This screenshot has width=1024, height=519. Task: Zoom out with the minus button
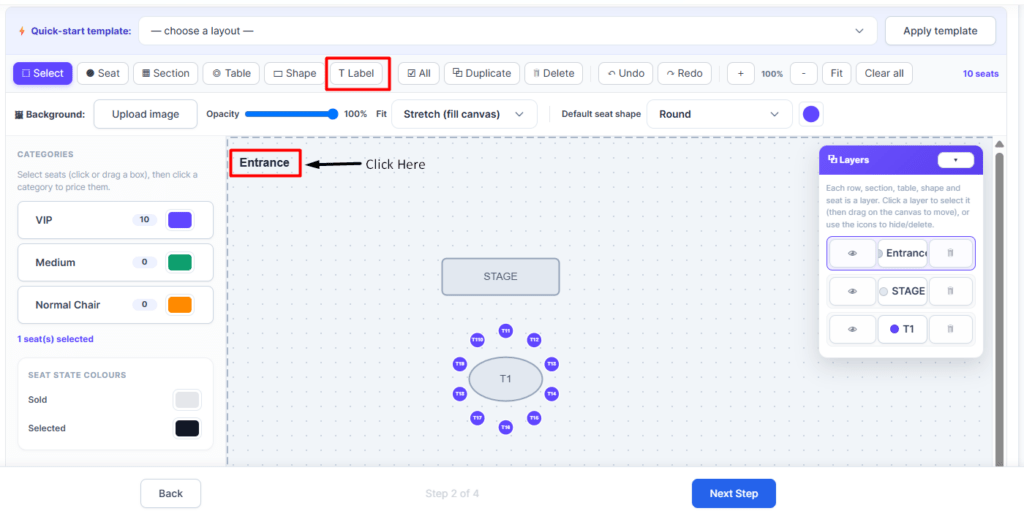pos(804,74)
